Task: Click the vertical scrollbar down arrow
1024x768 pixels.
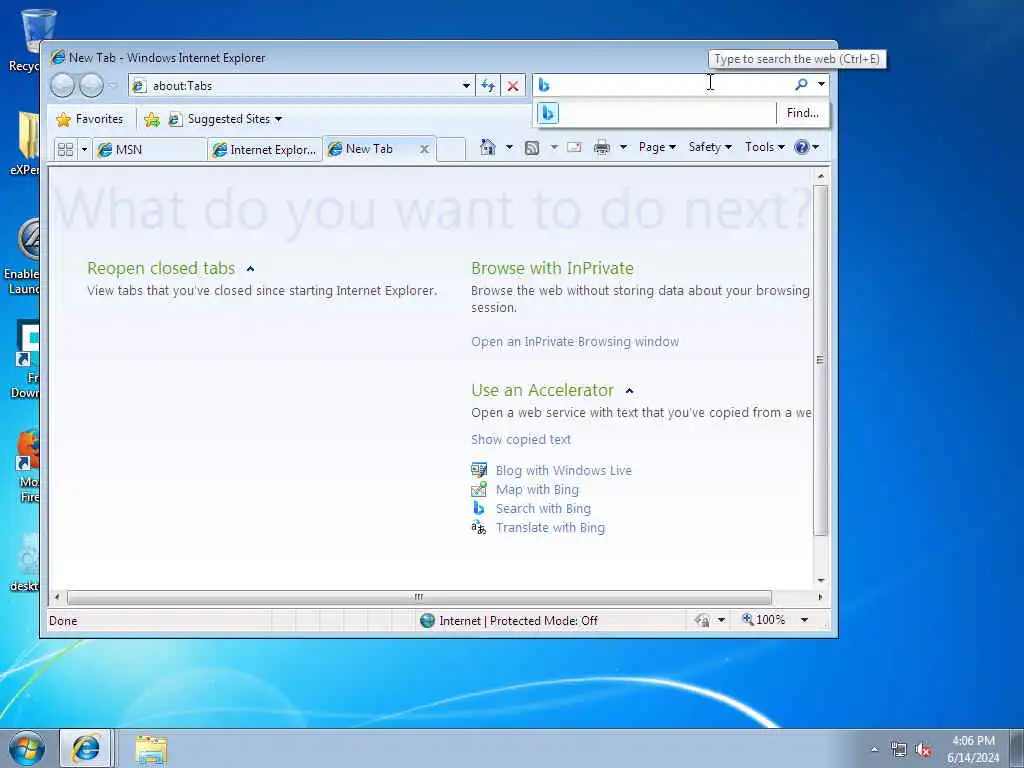Action: click(821, 581)
